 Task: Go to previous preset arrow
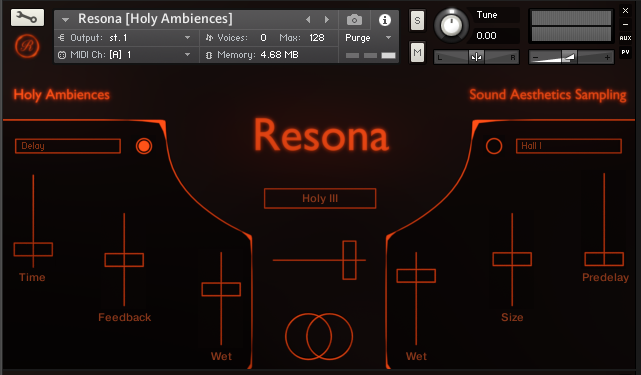(x=308, y=19)
